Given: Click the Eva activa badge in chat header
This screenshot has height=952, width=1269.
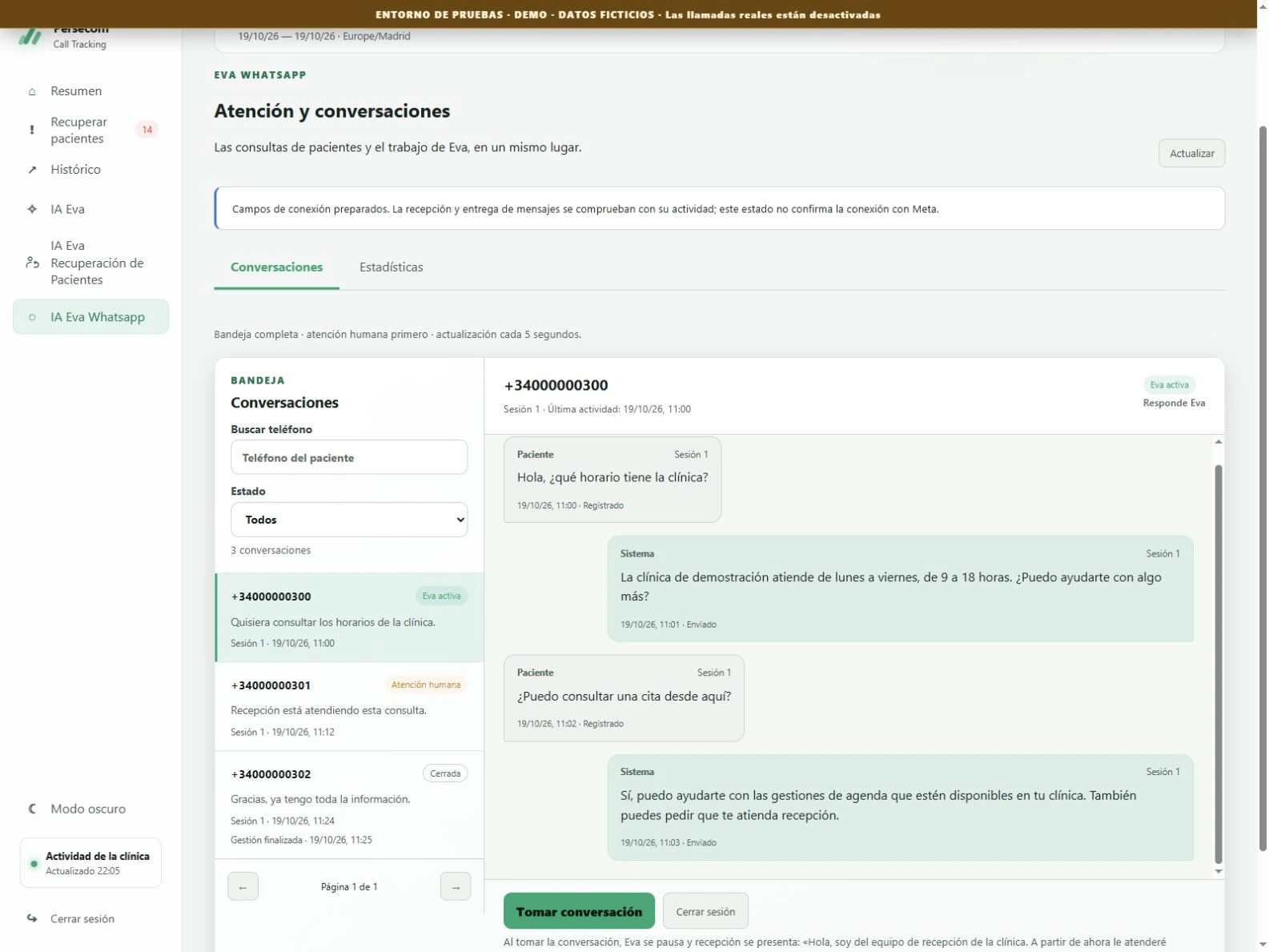Looking at the screenshot, I should (1169, 385).
